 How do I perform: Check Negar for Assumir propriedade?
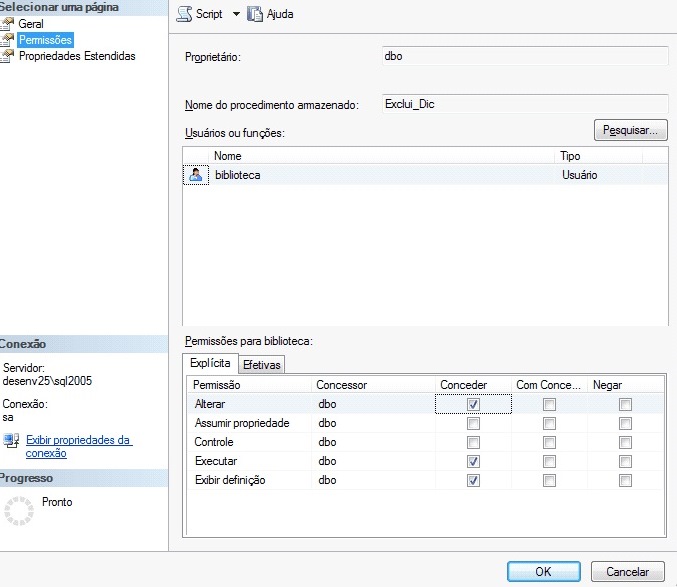point(625,423)
